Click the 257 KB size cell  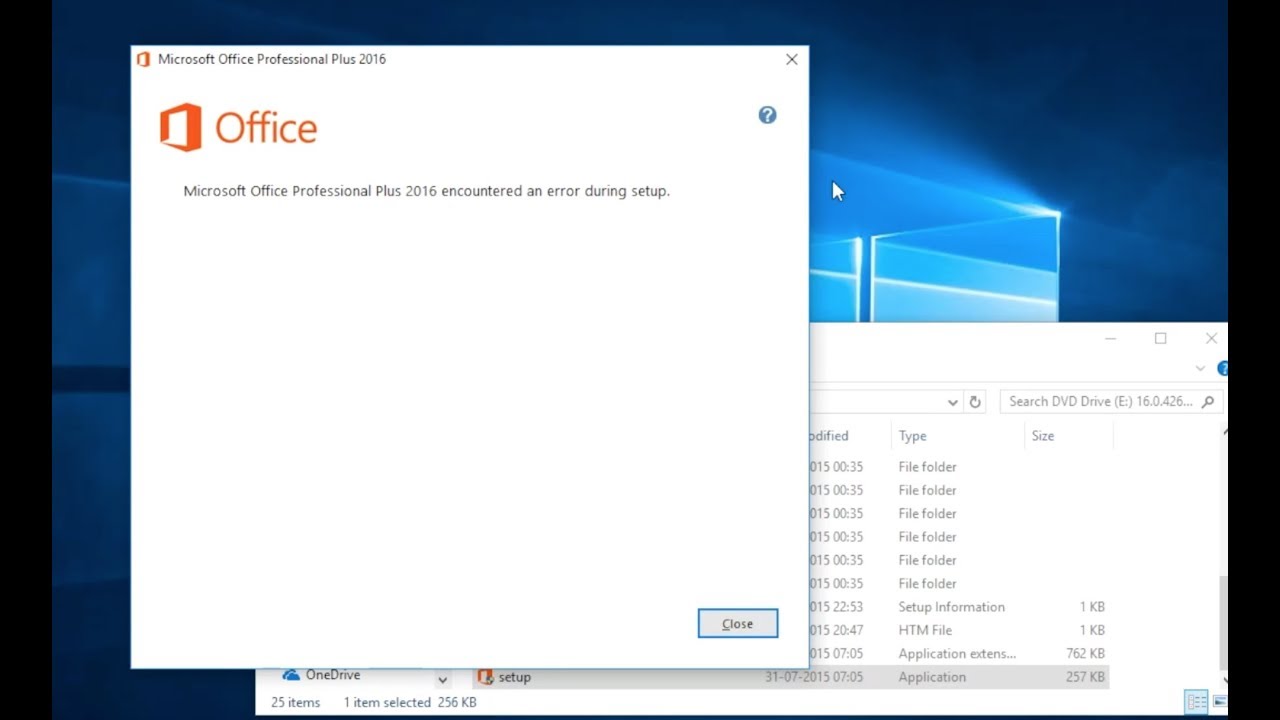(x=1085, y=677)
